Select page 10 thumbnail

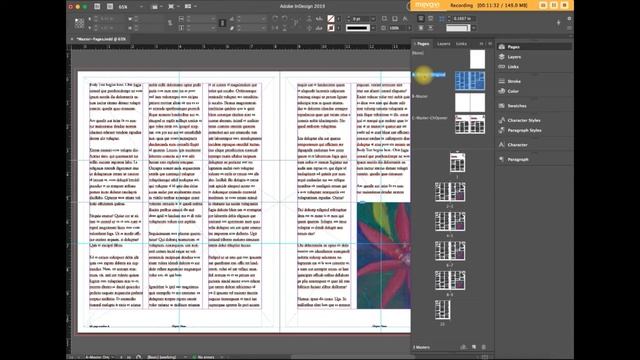click(x=442, y=309)
